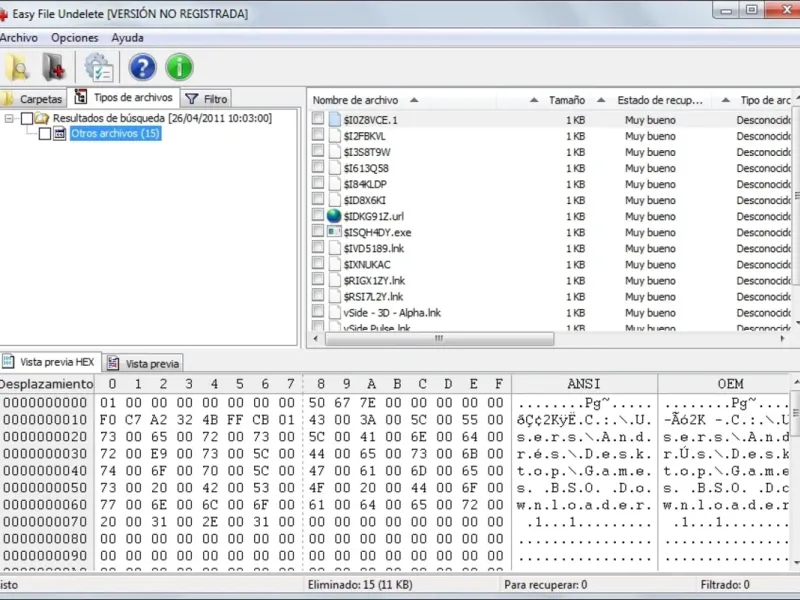Click the recover file toolbar icon with red cross
The height and width of the screenshot is (600, 800).
click(54, 68)
